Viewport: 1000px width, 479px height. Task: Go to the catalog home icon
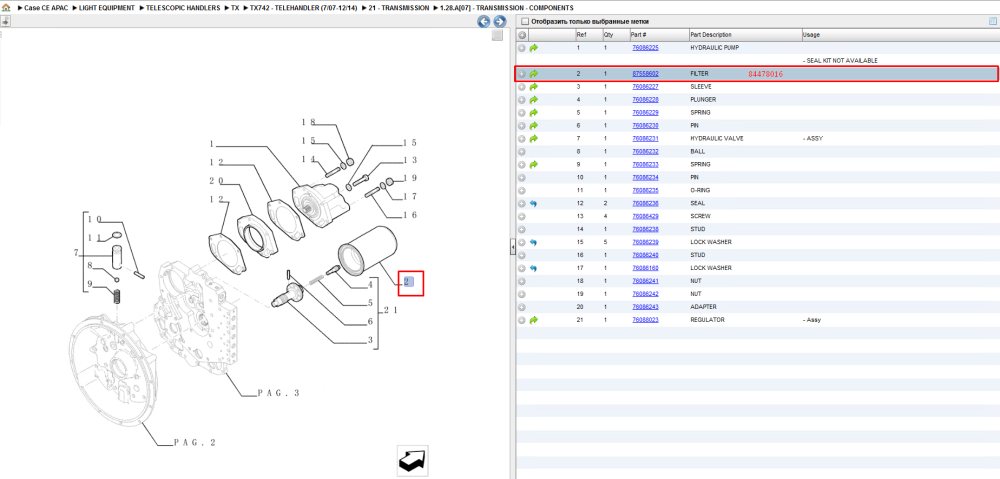tap(6, 8)
